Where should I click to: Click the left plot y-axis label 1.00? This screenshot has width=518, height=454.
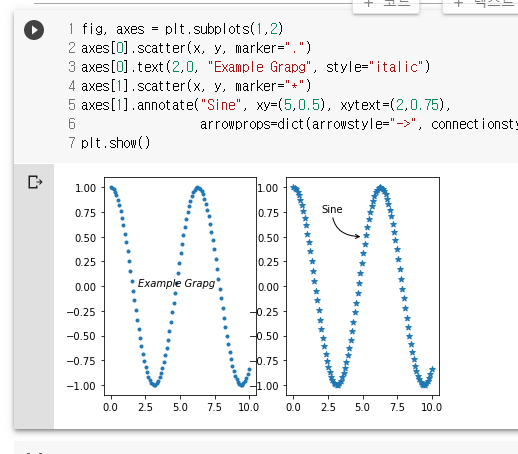(x=86, y=188)
